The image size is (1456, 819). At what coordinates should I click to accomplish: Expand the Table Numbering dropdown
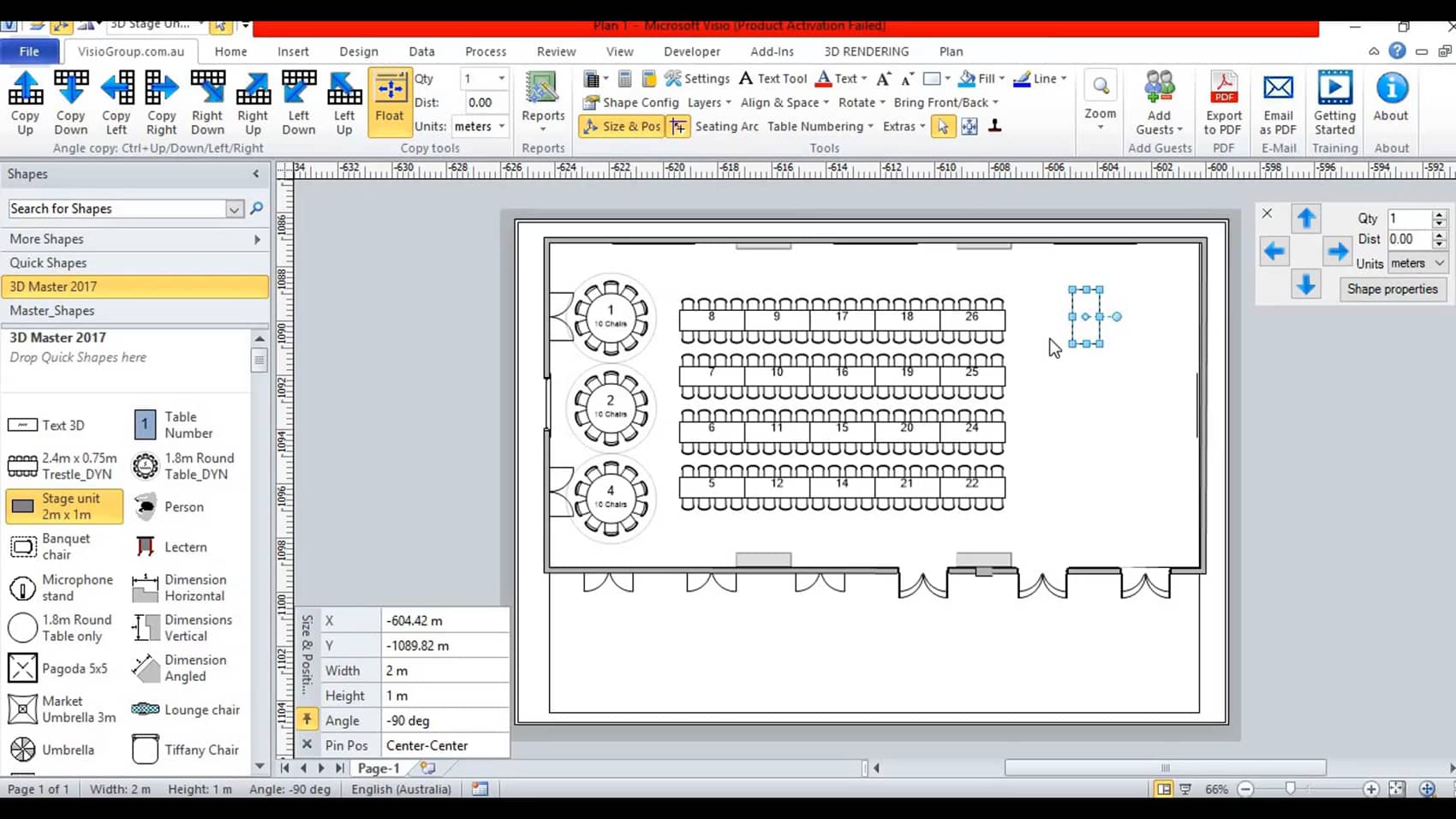pyautogui.click(x=820, y=126)
